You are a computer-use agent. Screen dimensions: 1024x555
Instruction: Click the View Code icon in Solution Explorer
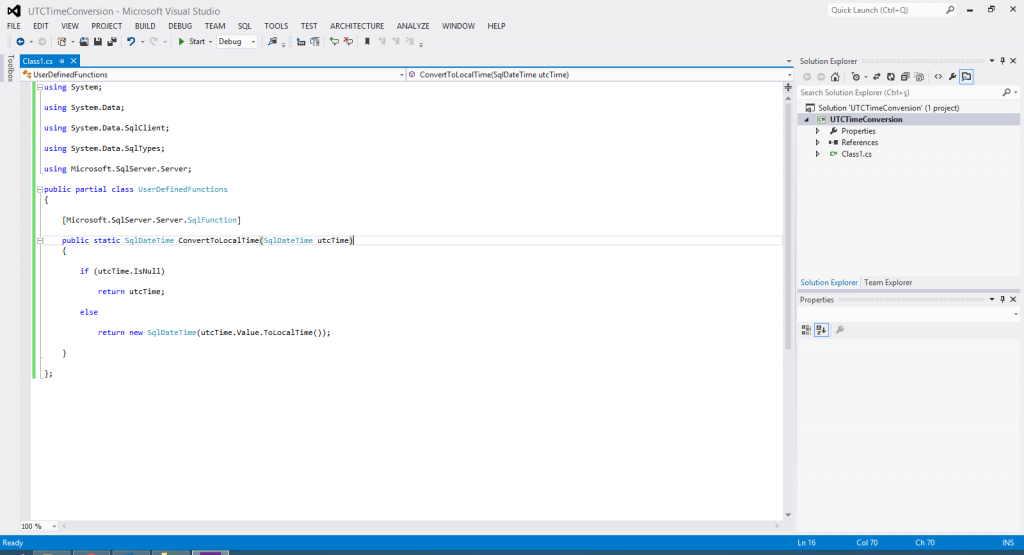[938, 77]
